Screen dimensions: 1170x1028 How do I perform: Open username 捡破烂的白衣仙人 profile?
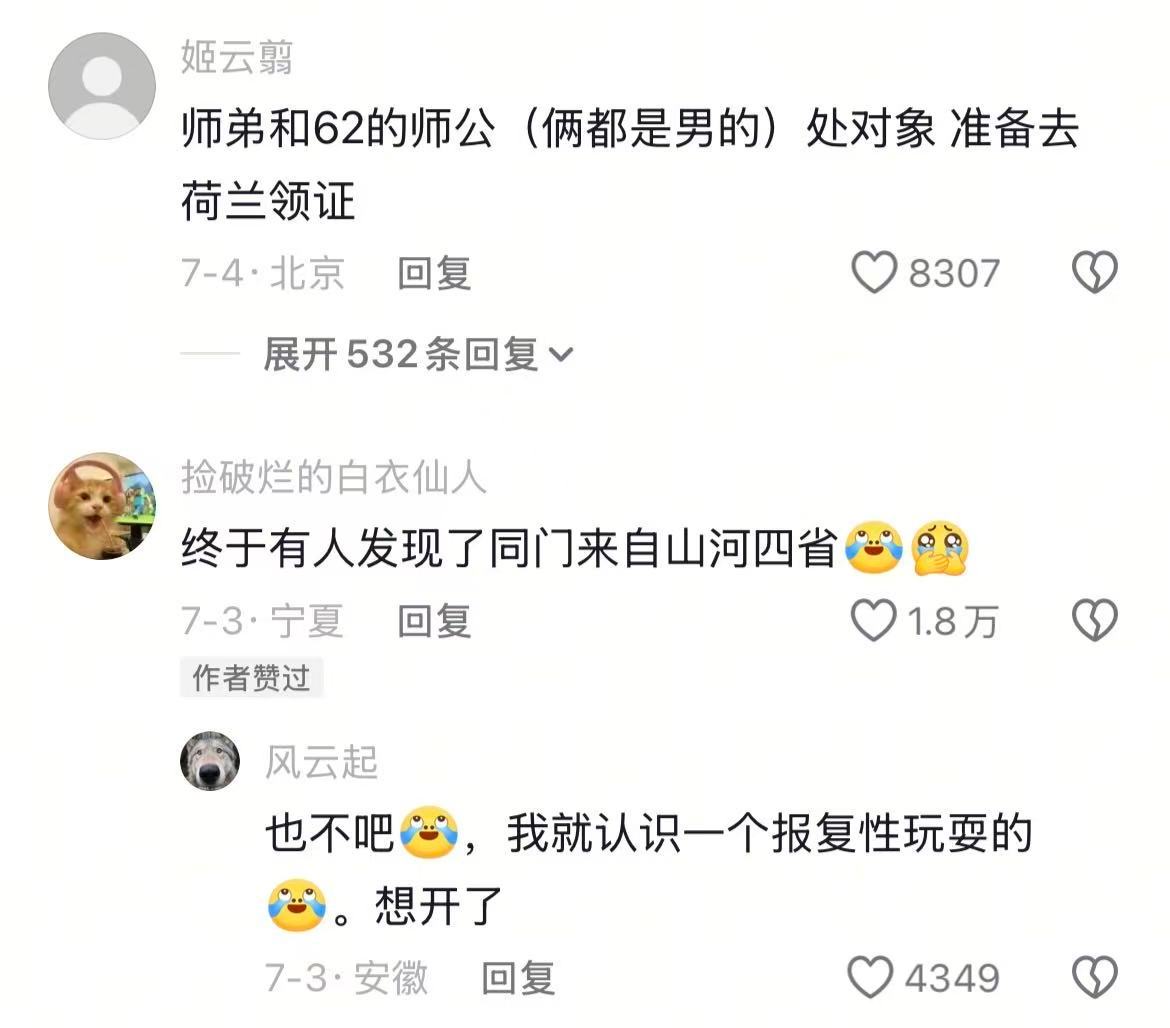[x=334, y=477]
